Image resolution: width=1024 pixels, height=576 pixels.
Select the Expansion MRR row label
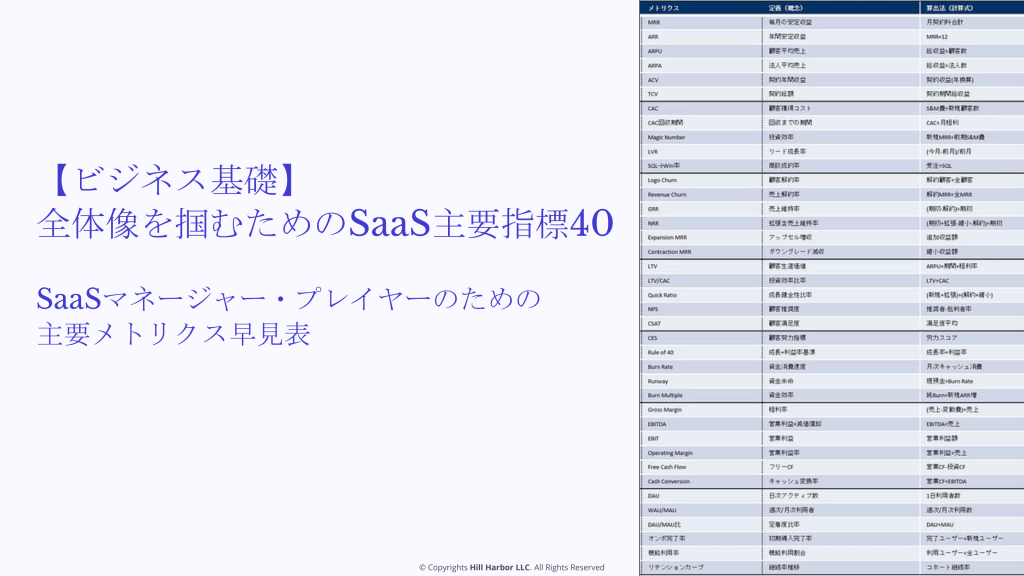pos(668,238)
